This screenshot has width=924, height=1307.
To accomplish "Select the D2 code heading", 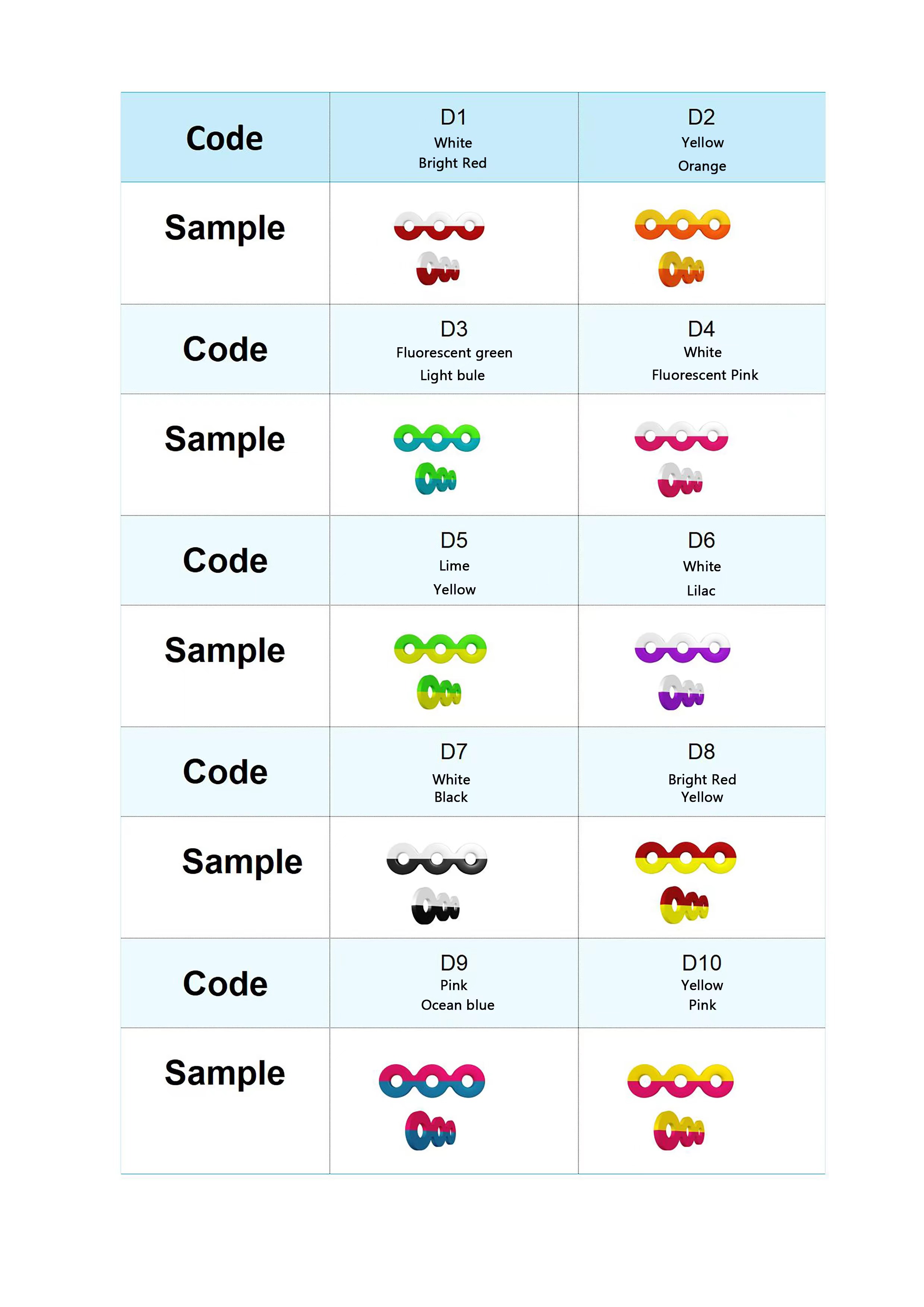I will [x=702, y=117].
